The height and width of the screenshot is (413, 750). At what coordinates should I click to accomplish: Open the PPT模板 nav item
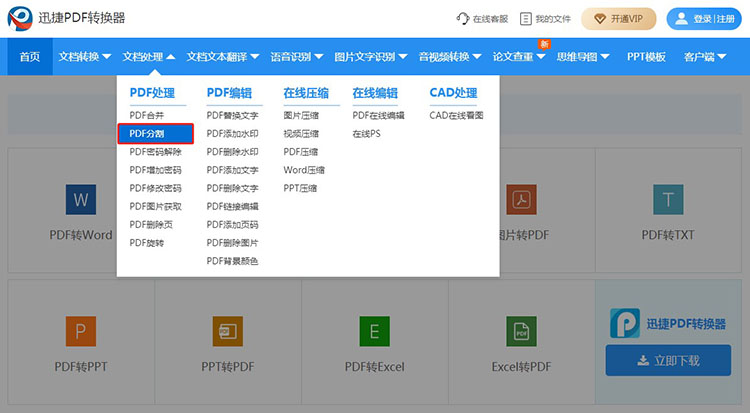click(646, 56)
